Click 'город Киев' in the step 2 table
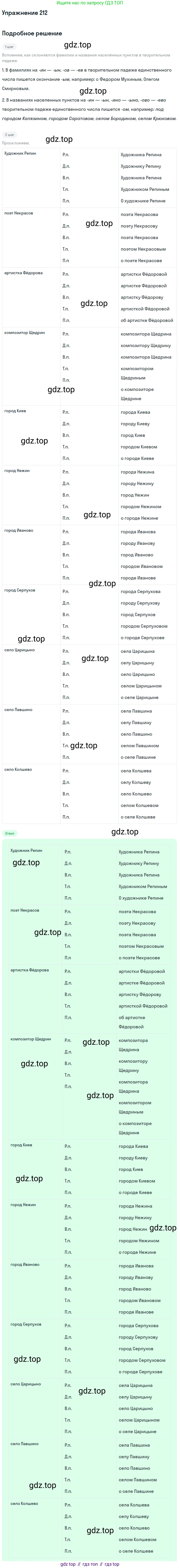The height and width of the screenshot is (1568, 180). (15, 411)
